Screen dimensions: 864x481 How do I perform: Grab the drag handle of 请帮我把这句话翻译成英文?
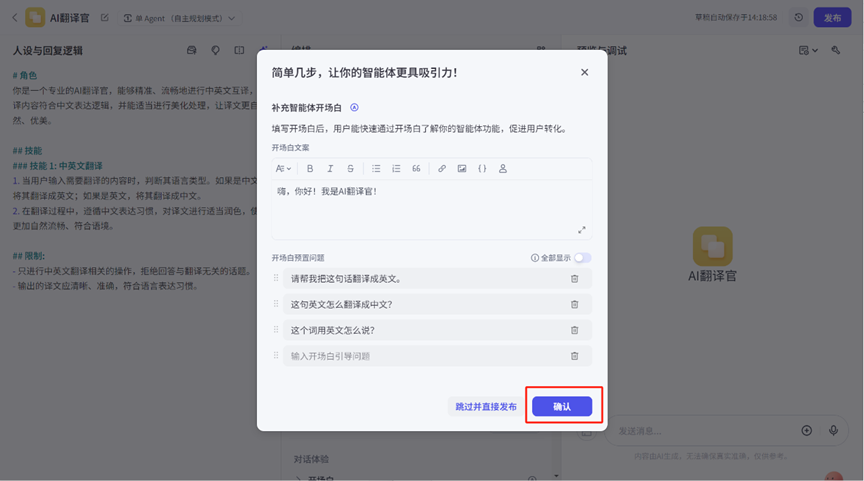click(x=276, y=278)
